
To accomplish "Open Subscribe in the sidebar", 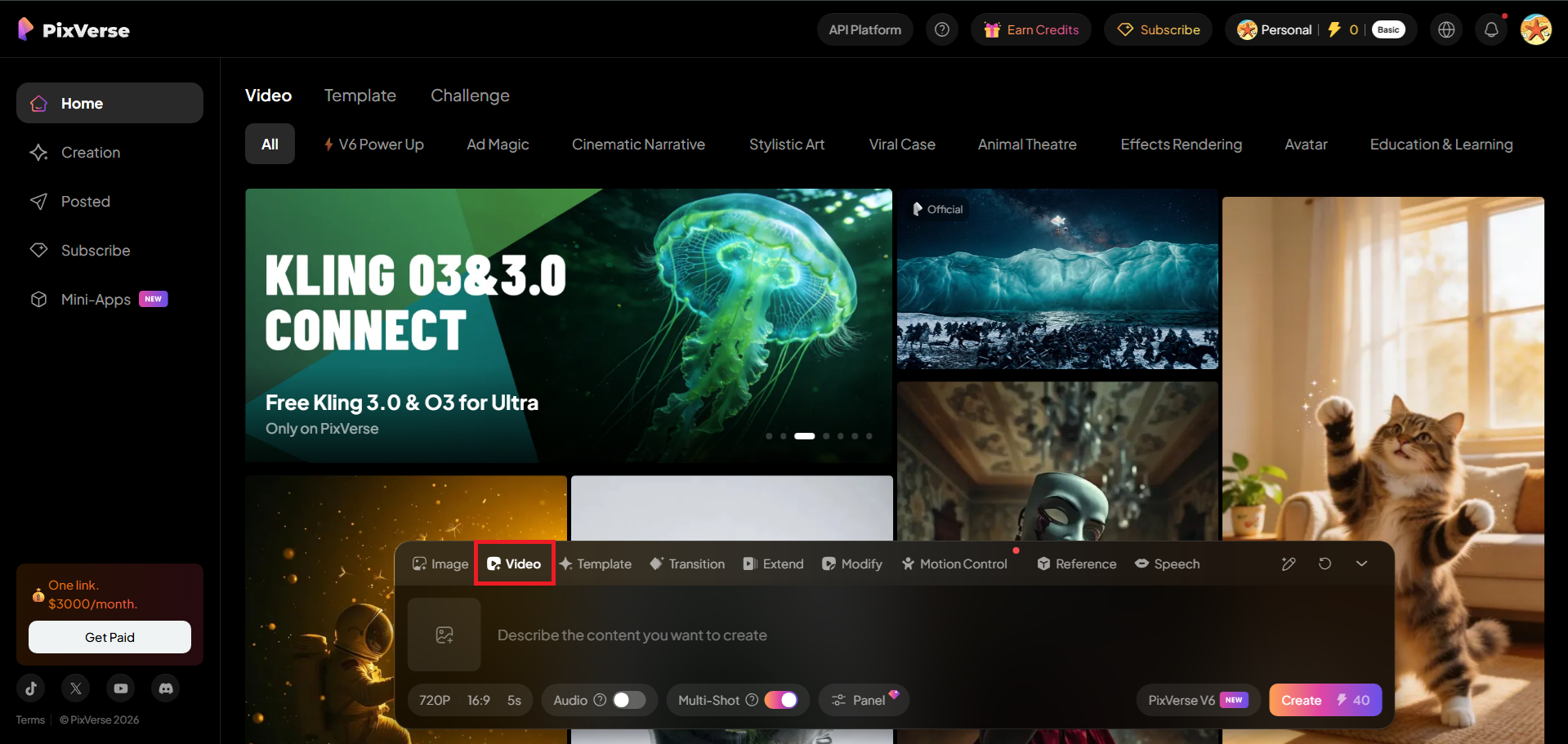I will click(109, 250).
